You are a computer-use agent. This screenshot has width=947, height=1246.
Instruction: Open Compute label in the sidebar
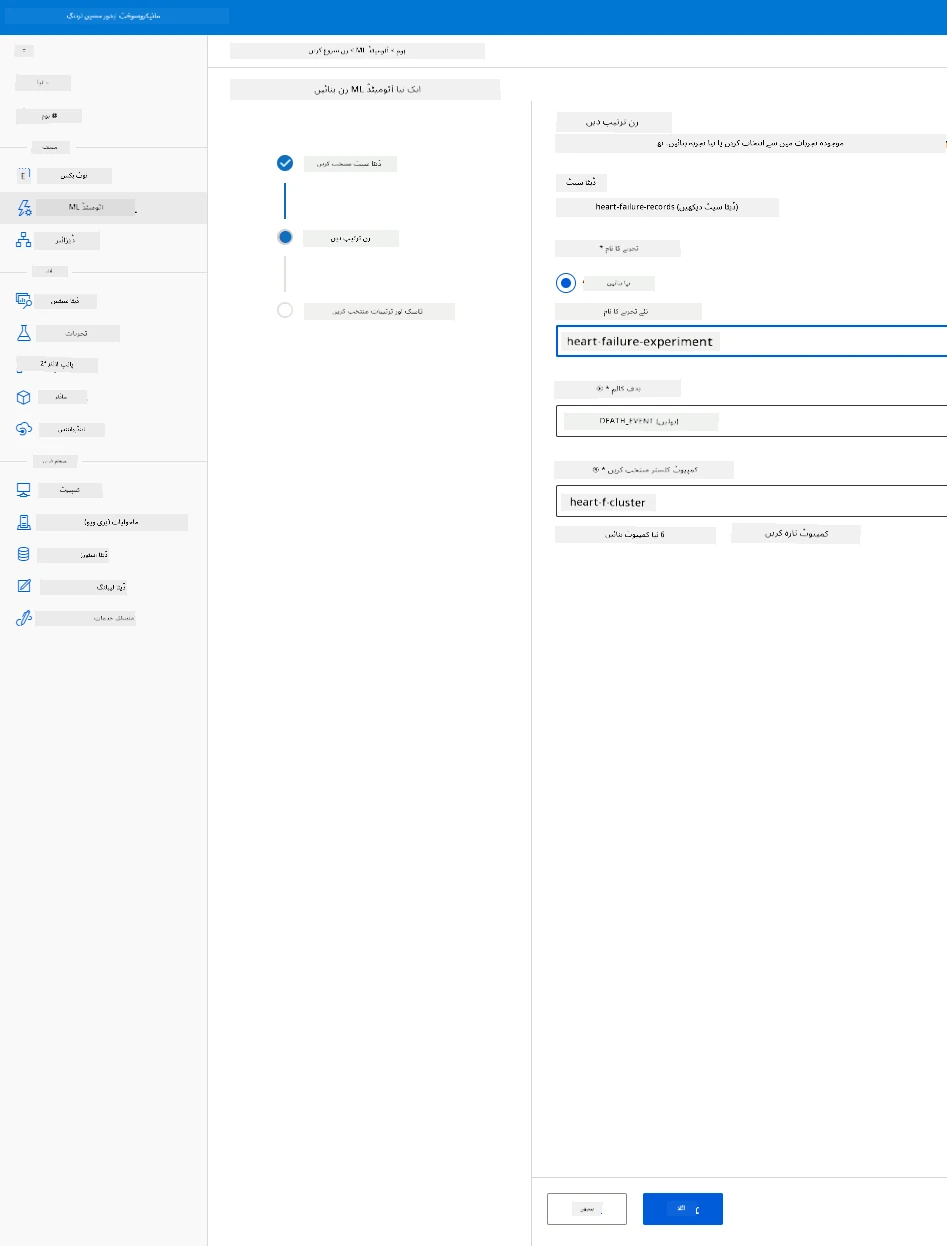(x=71, y=490)
